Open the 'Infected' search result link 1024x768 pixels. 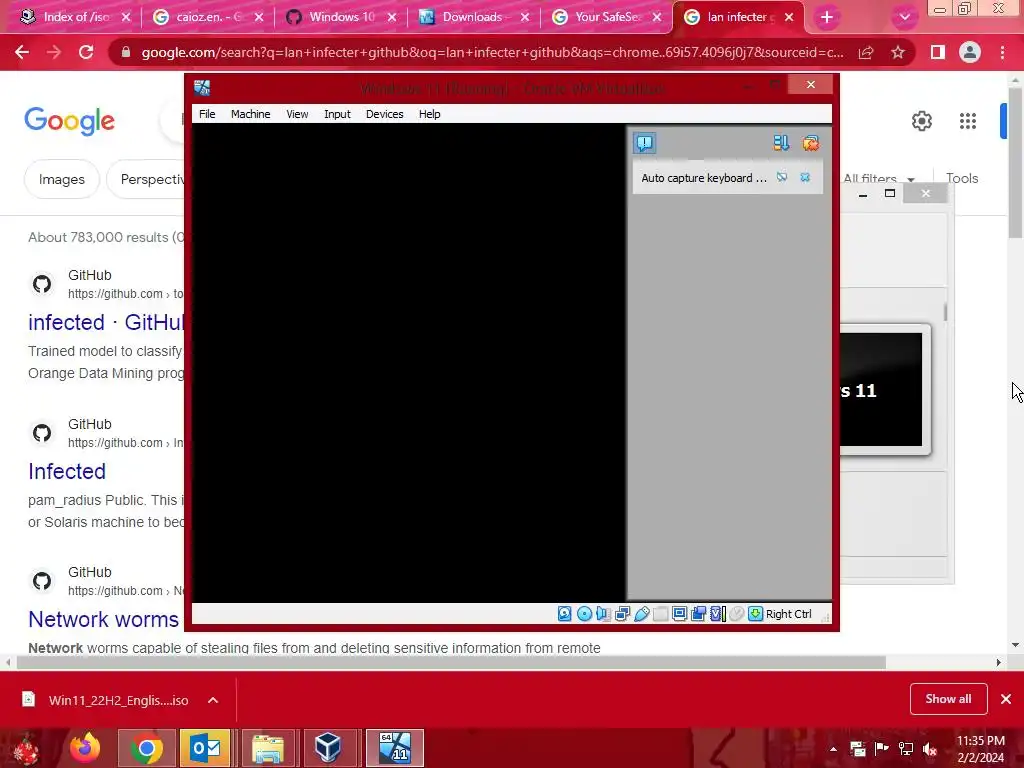pyautogui.click(x=67, y=471)
